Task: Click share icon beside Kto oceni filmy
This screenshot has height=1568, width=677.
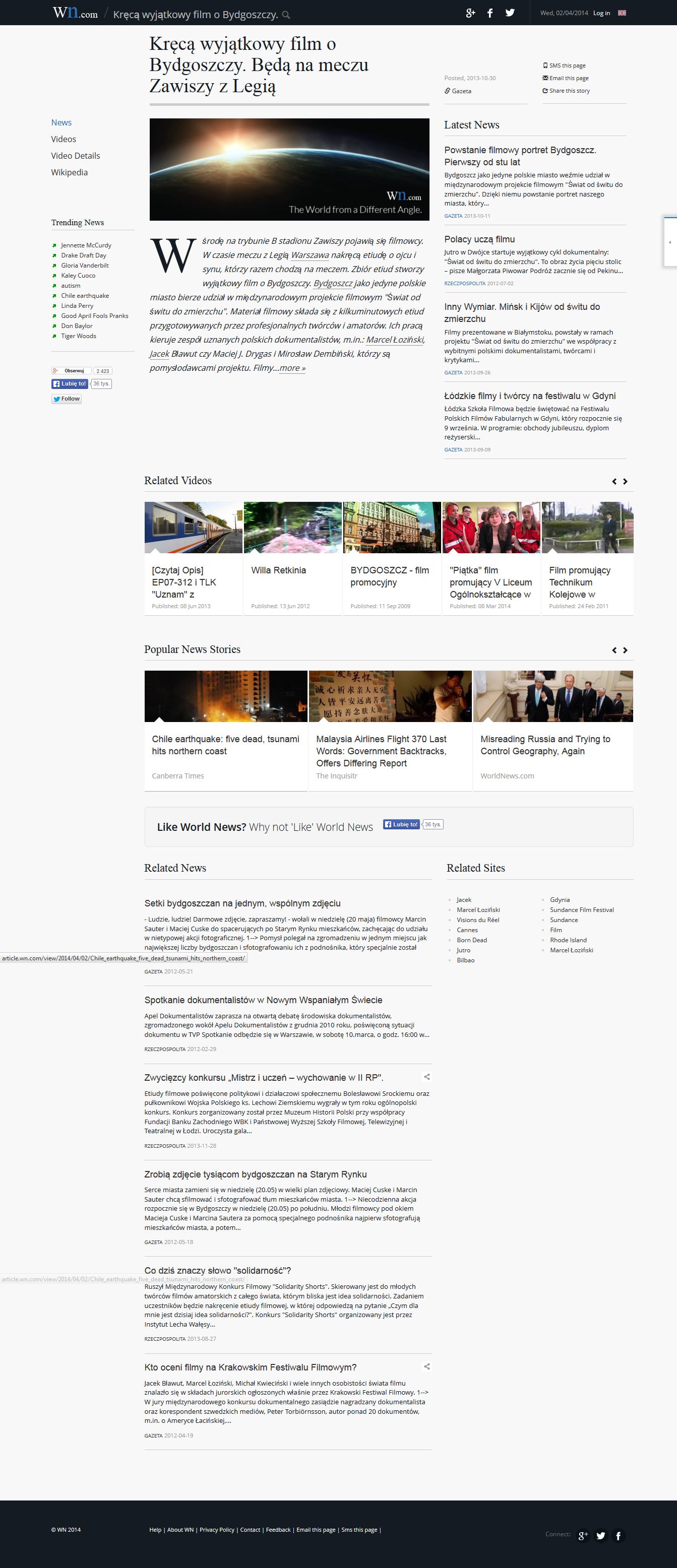Action: (427, 1366)
